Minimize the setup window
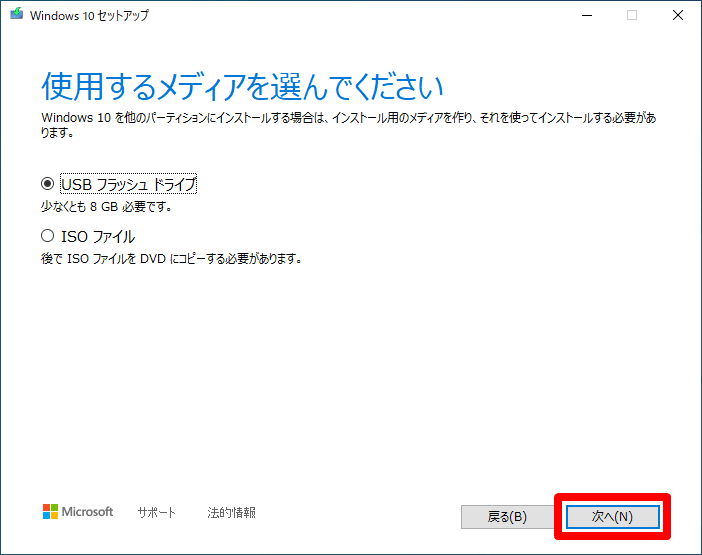702x555 pixels. (x=587, y=15)
